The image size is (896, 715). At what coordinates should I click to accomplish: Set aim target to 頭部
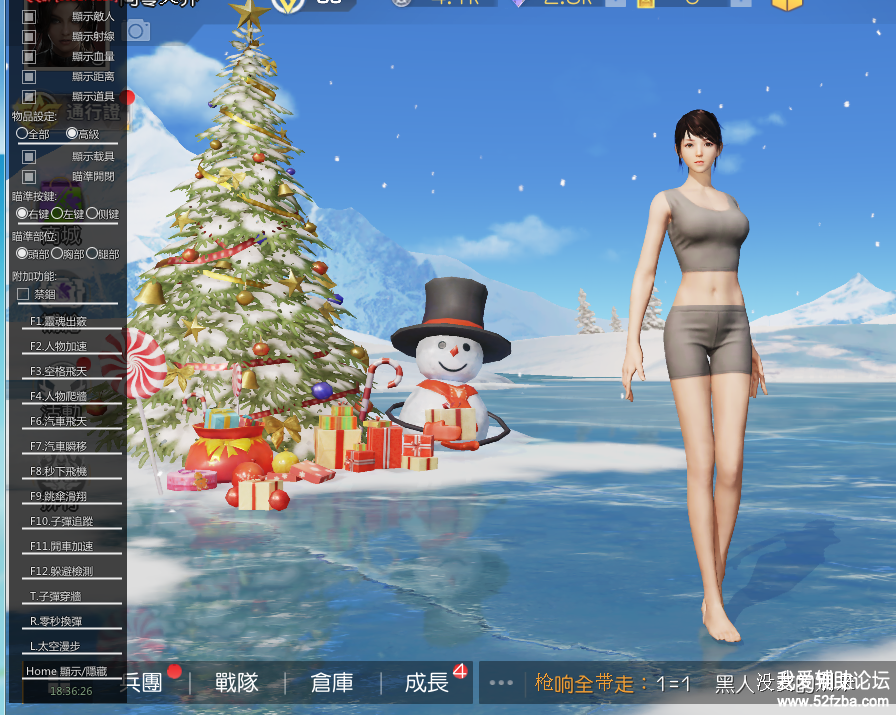point(22,253)
